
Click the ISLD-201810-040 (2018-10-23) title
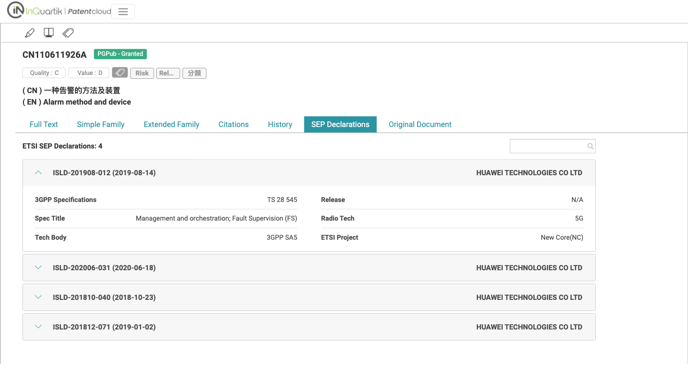104,297
